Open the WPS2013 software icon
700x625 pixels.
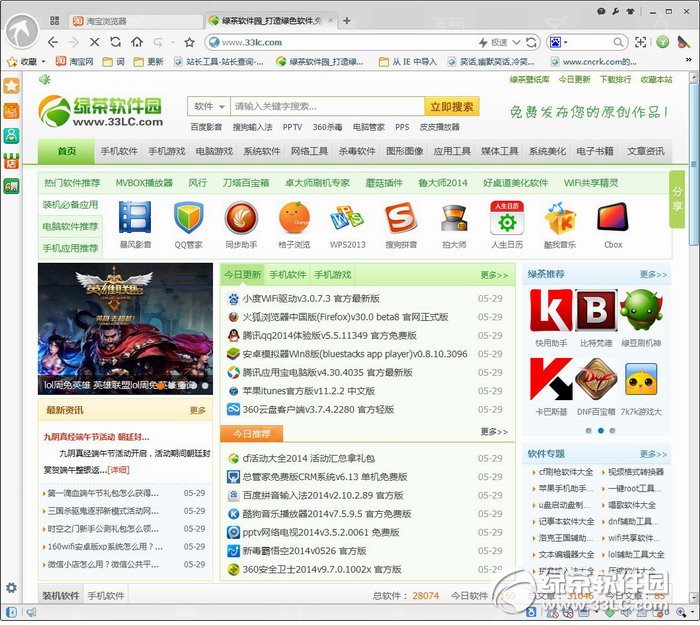[x=347, y=224]
